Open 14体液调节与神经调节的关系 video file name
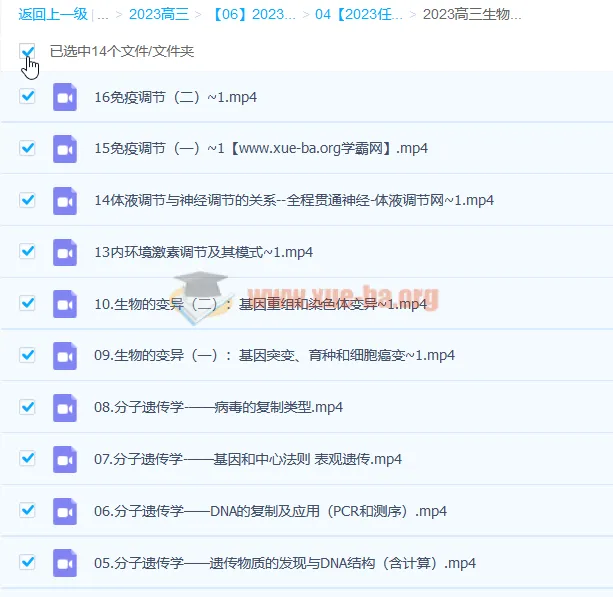613x597 pixels. coord(293,200)
